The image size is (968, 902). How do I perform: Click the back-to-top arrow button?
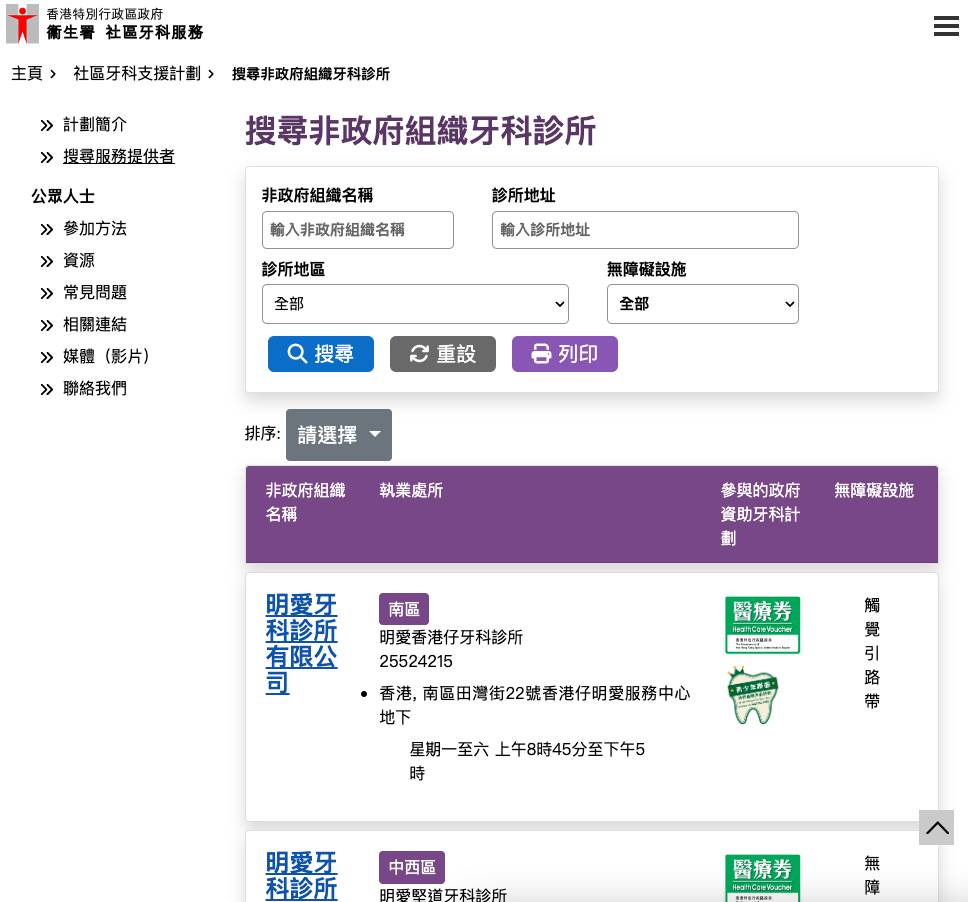tap(936, 827)
